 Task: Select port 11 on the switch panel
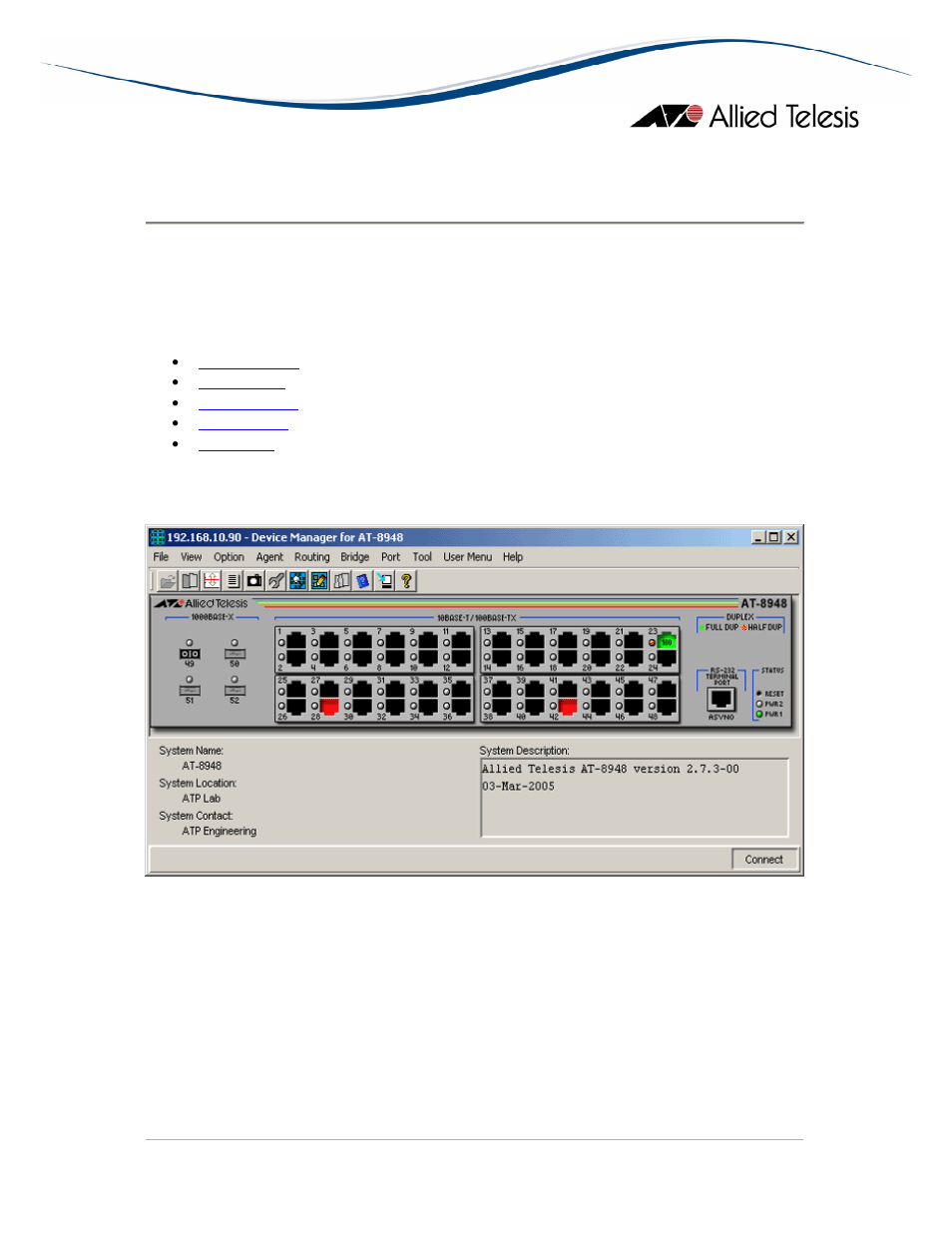[461, 641]
